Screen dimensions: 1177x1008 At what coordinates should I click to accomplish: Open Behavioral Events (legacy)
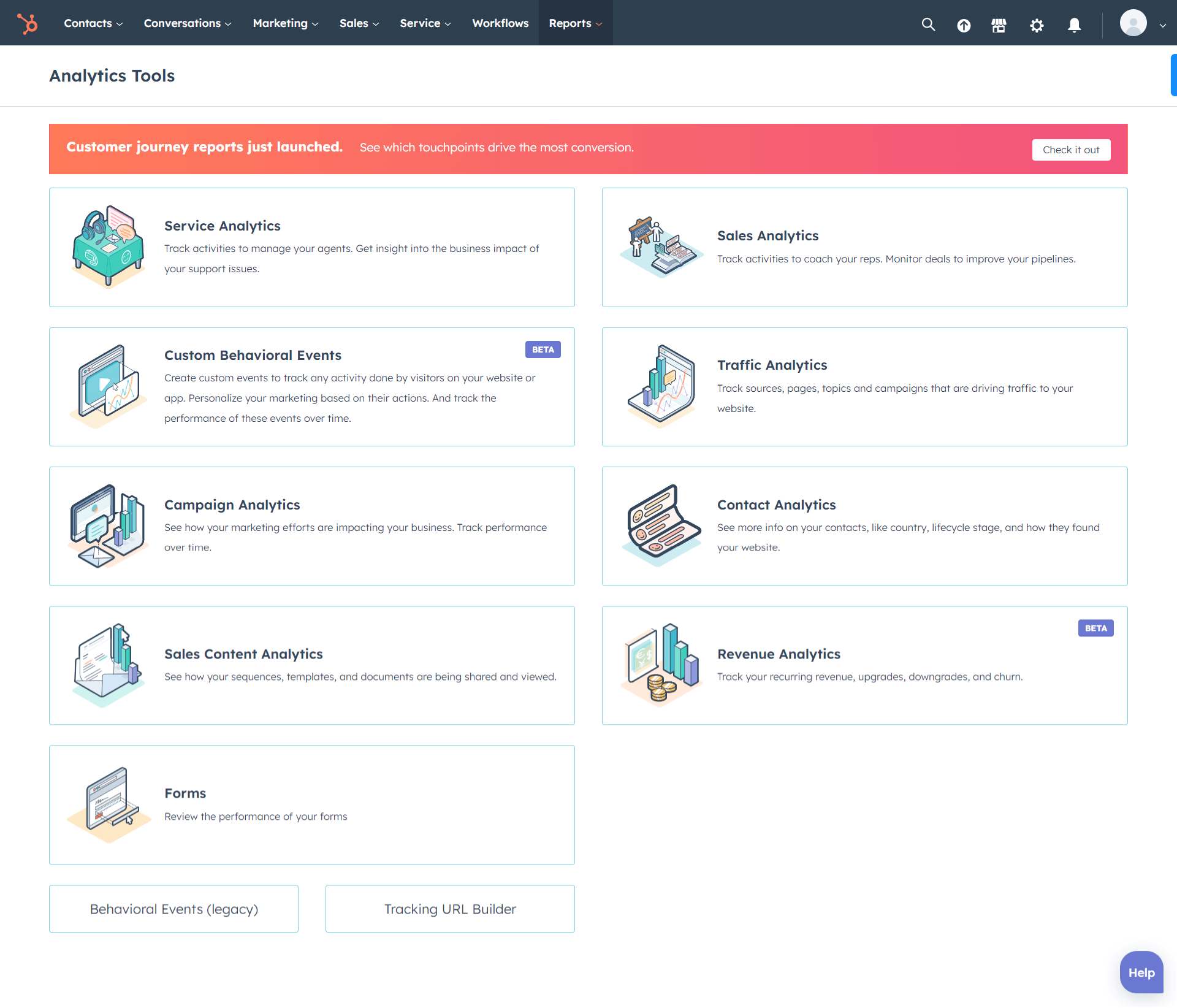point(173,909)
